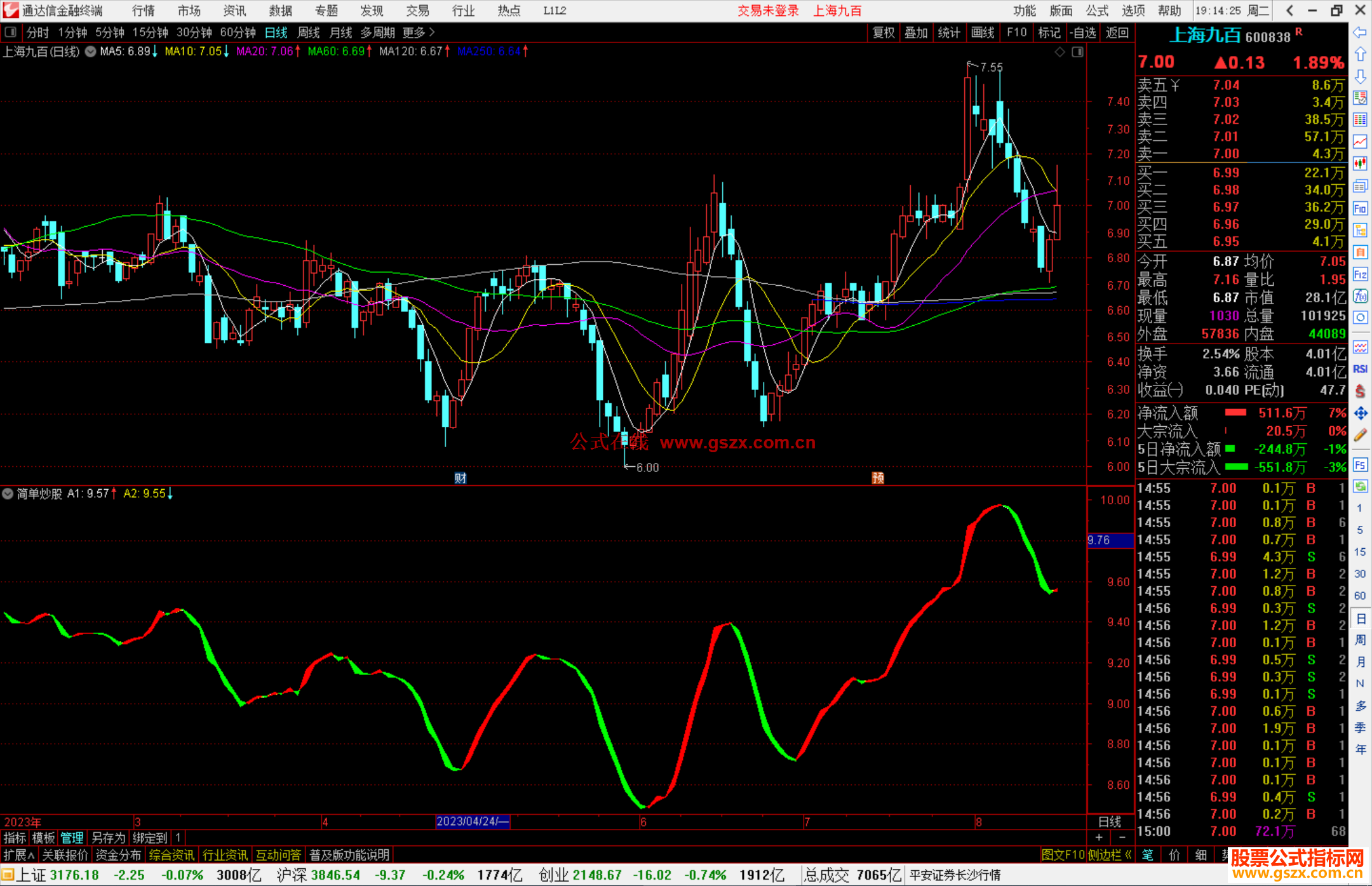Collapse the 侧边栏 sidebar chevron
The height and width of the screenshot is (886, 1372).
(x=1128, y=855)
